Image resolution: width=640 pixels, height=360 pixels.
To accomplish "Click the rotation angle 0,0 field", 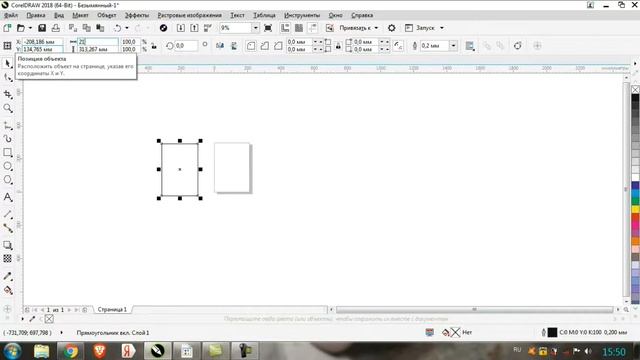I will (x=187, y=46).
